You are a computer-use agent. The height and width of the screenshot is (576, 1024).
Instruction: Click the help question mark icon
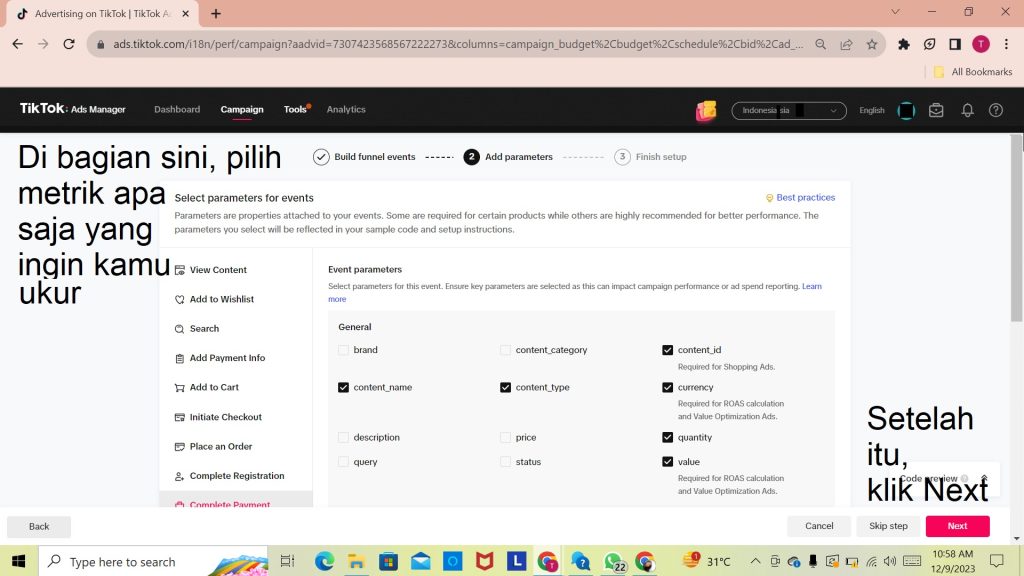click(x=996, y=110)
